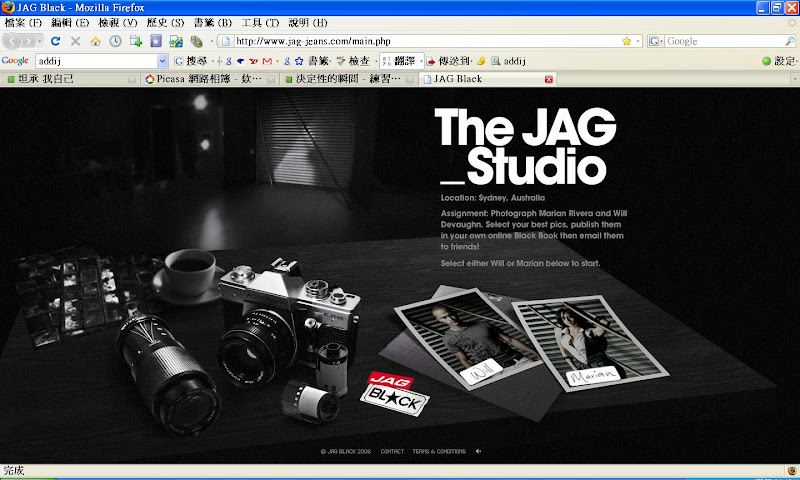Expand the back/forward history dropdown arrow

[40, 41]
